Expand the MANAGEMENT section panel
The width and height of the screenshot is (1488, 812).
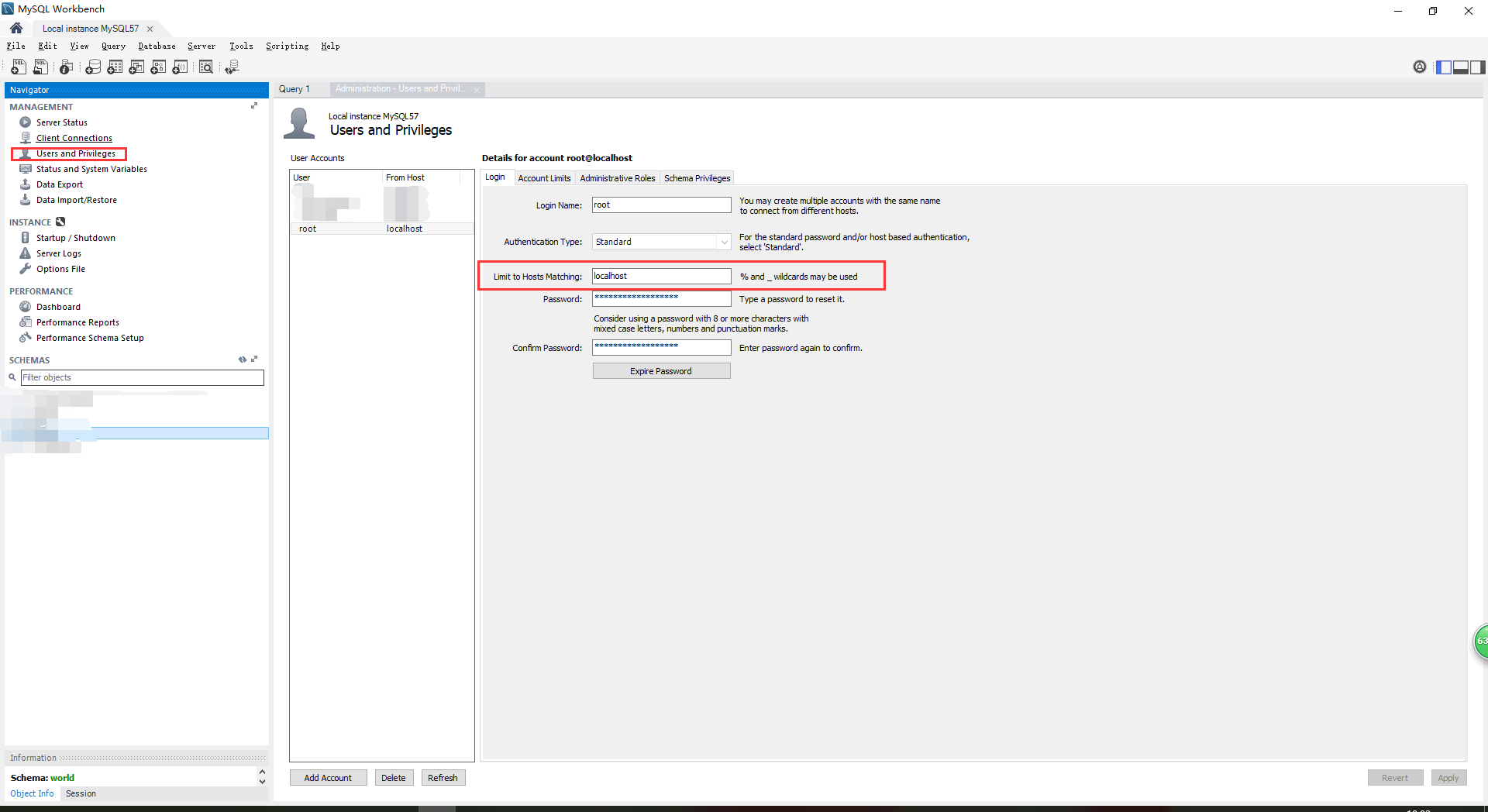tap(253, 105)
